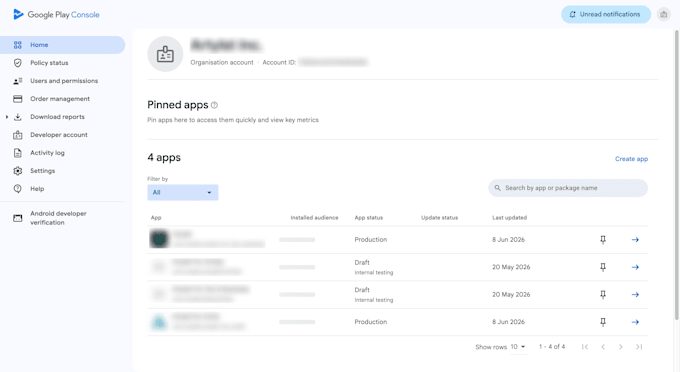Focus the search by app name field
The image size is (680, 372).
click(568, 188)
